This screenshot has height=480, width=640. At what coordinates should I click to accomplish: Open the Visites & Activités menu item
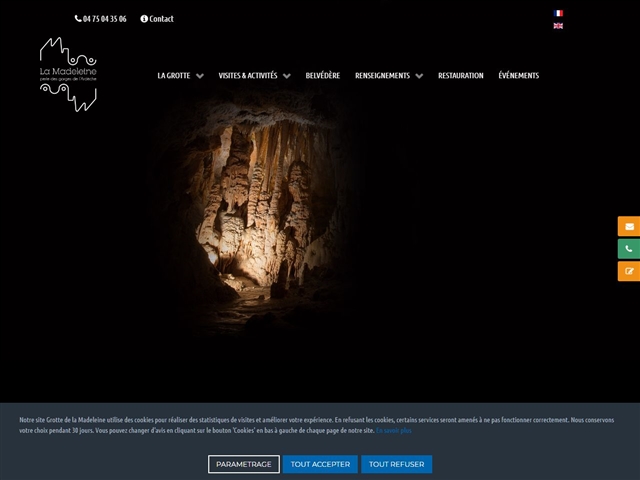pyautogui.click(x=248, y=76)
